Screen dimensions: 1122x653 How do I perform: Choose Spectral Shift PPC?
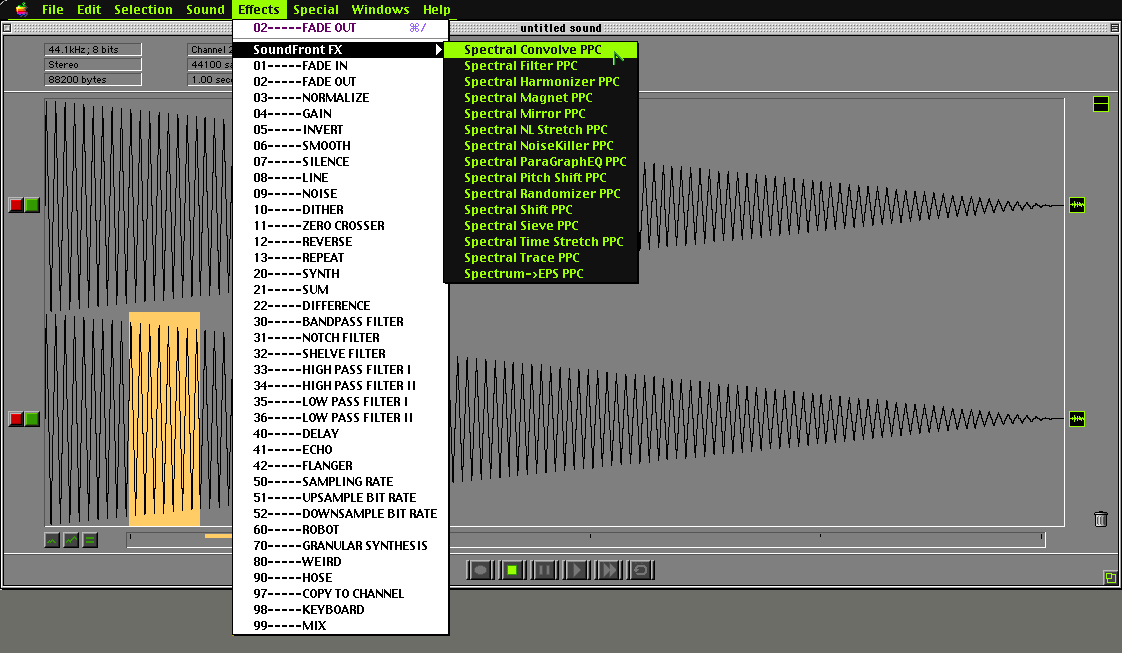540,210
